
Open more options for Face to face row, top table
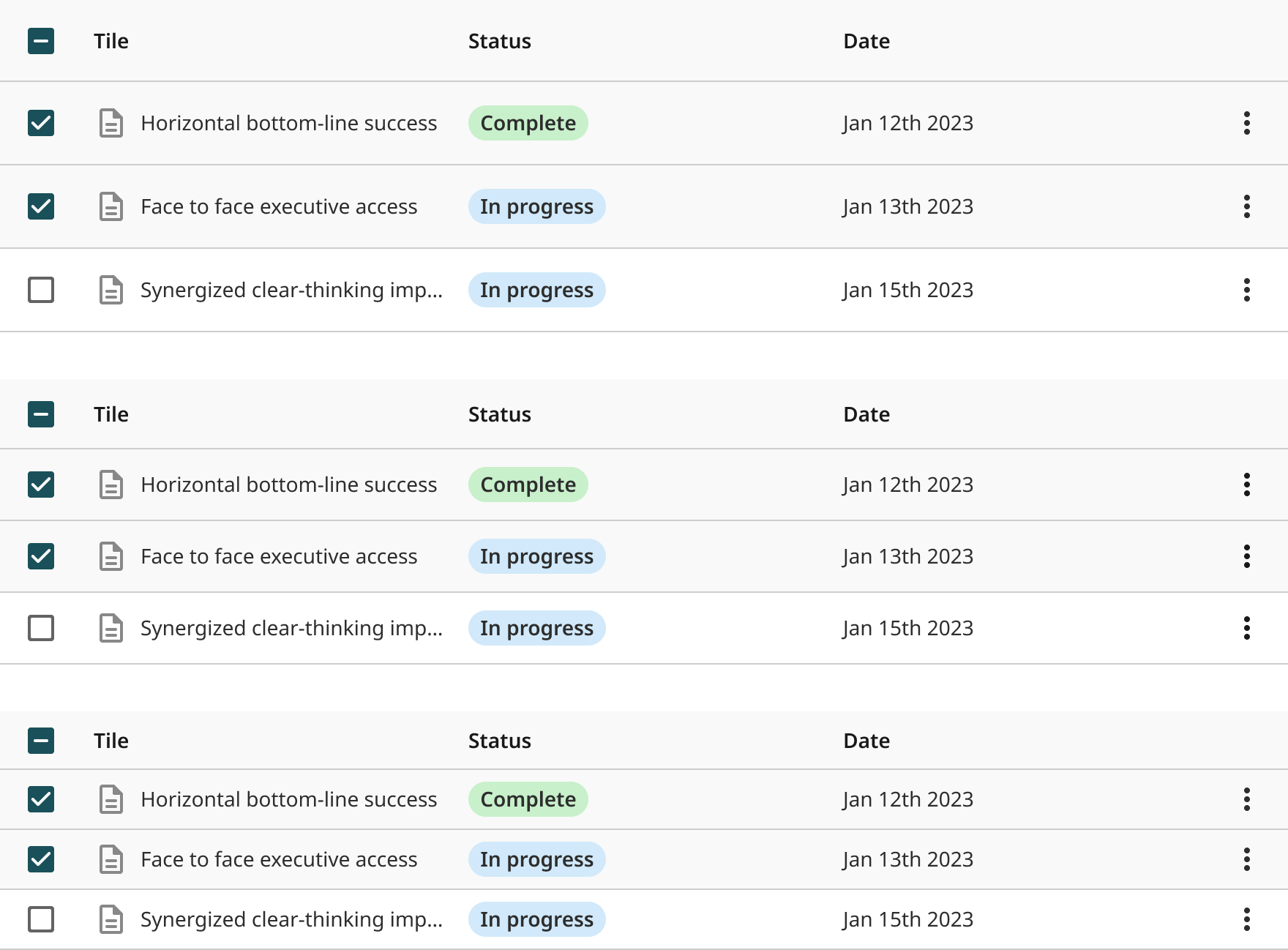(1246, 206)
